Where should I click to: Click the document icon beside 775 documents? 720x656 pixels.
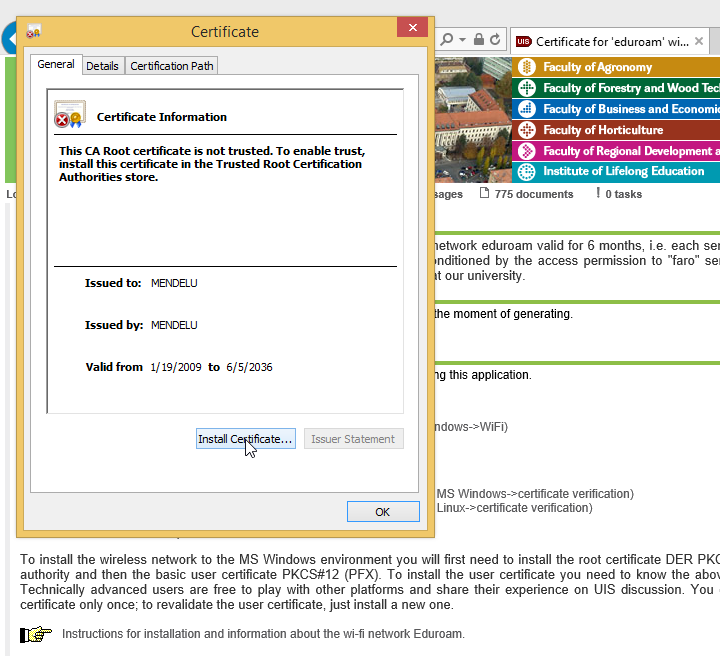coord(484,193)
